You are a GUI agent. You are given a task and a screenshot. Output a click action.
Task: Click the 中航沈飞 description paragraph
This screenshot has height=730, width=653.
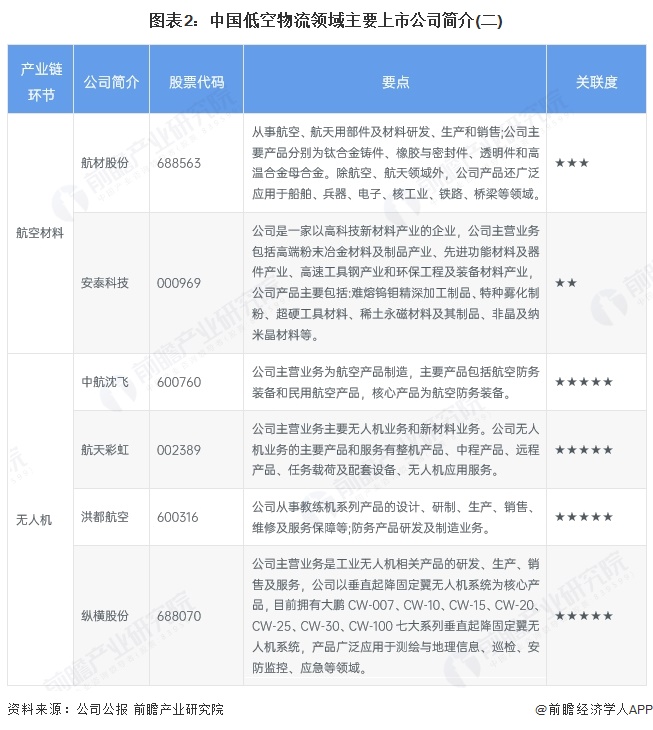coord(396,382)
